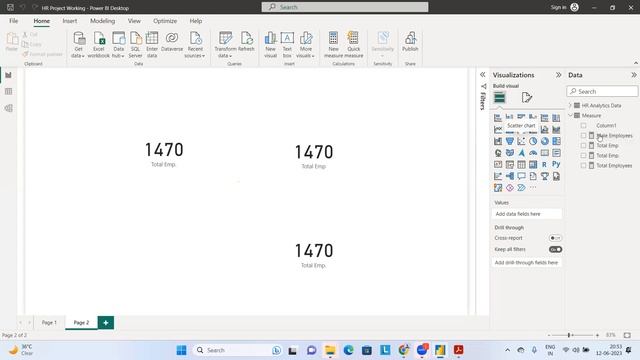Select the Python visual
The height and width of the screenshot is (360, 640).
(556, 164)
